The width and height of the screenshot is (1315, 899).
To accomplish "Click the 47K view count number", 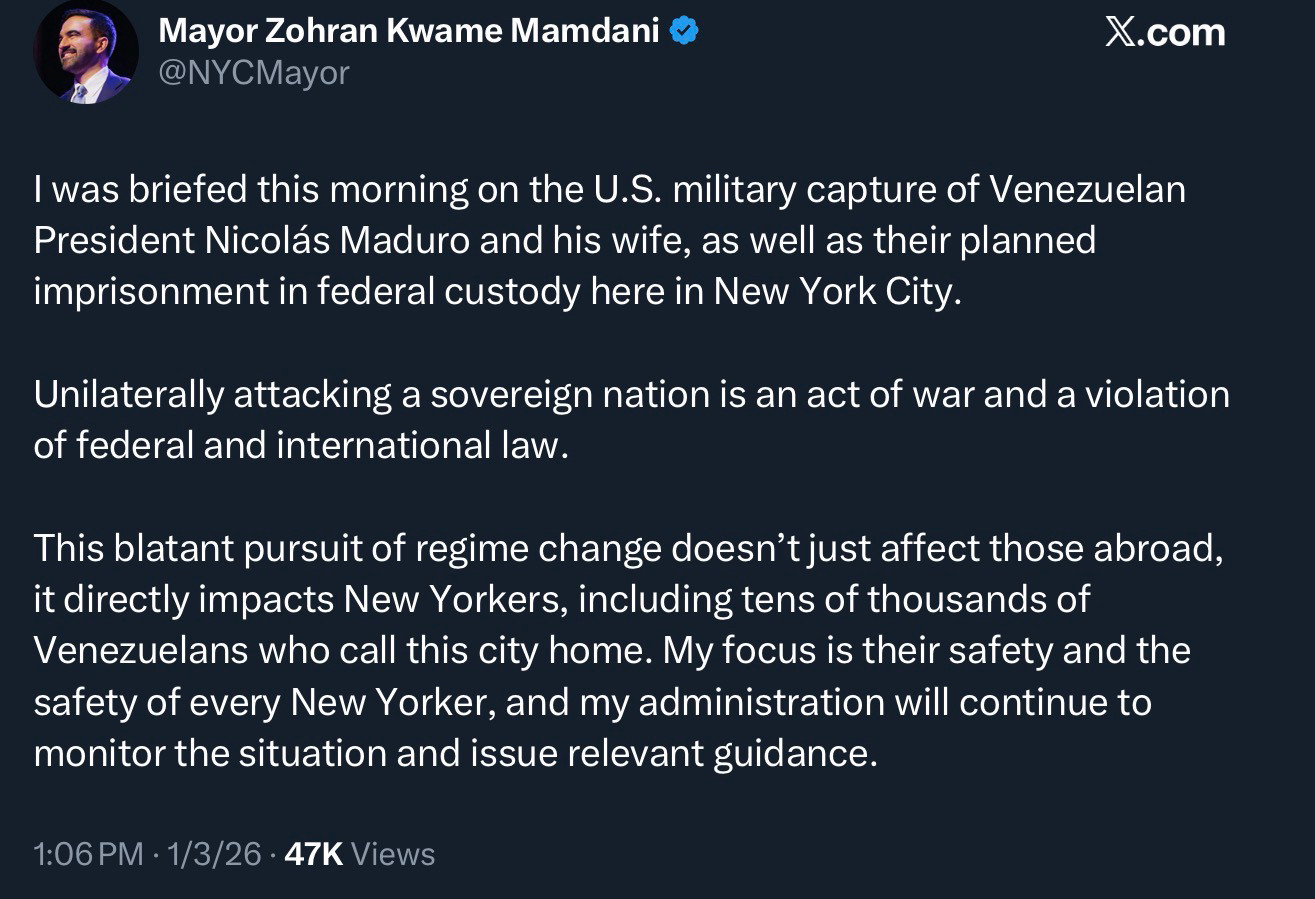I will pyautogui.click(x=314, y=854).
